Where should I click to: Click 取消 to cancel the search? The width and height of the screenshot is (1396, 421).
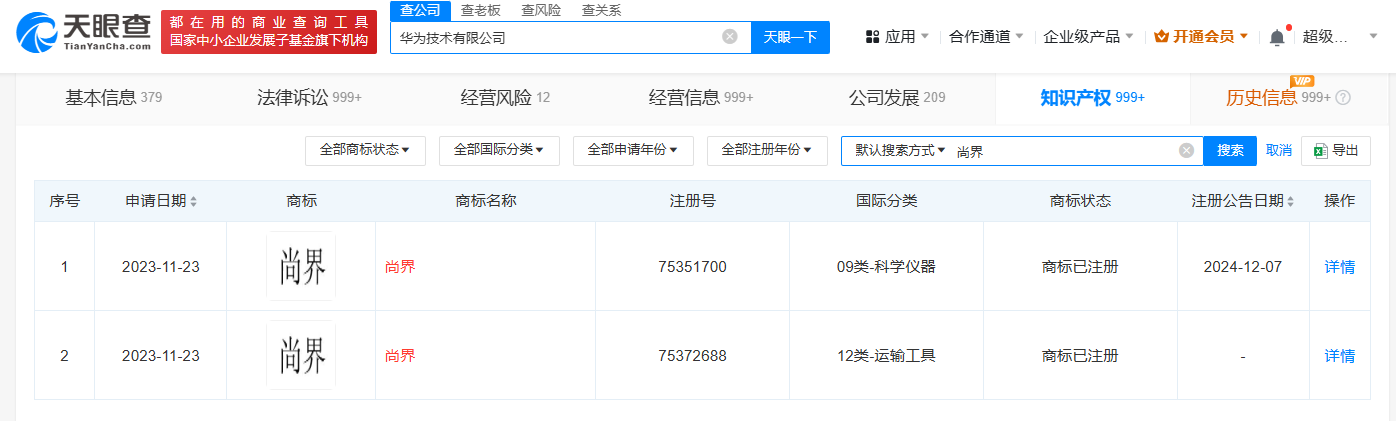point(1278,150)
